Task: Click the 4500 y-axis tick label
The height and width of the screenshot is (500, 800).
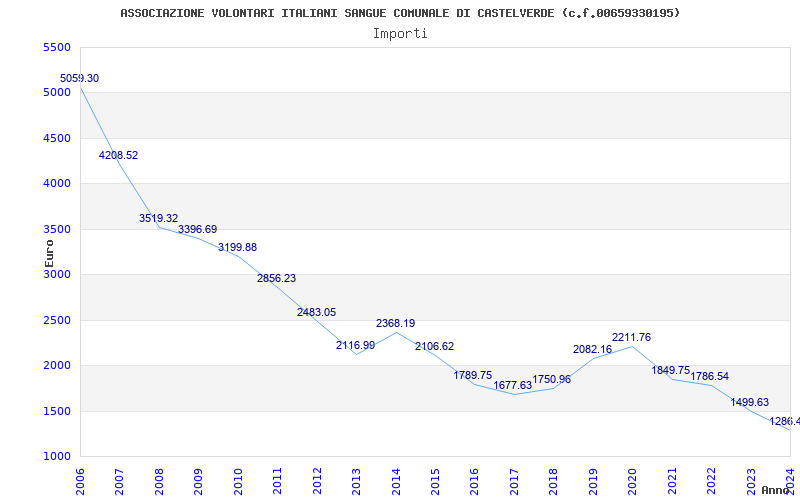Action: click(x=57, y=138)
